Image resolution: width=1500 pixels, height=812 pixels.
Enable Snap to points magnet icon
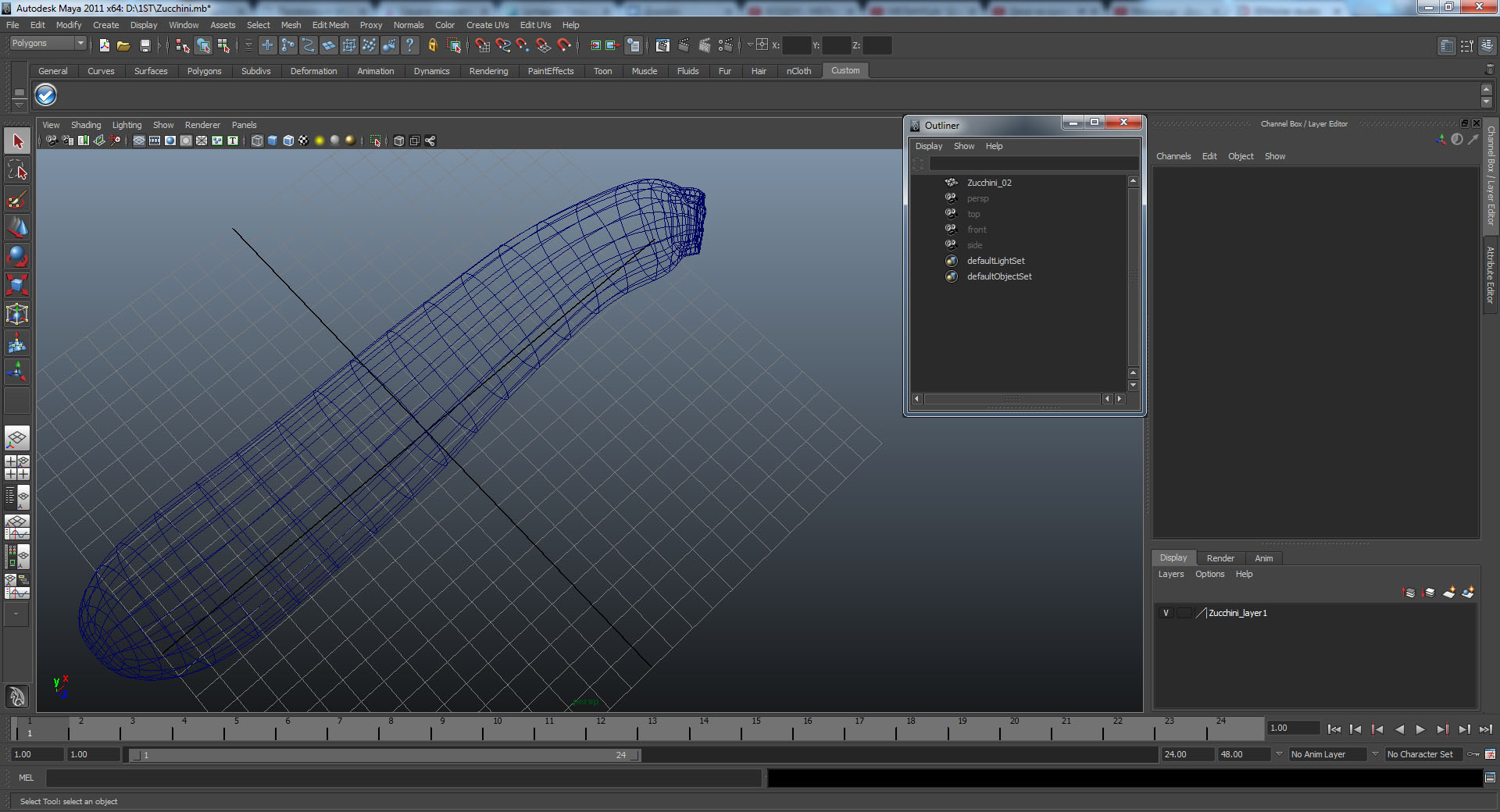523,45
